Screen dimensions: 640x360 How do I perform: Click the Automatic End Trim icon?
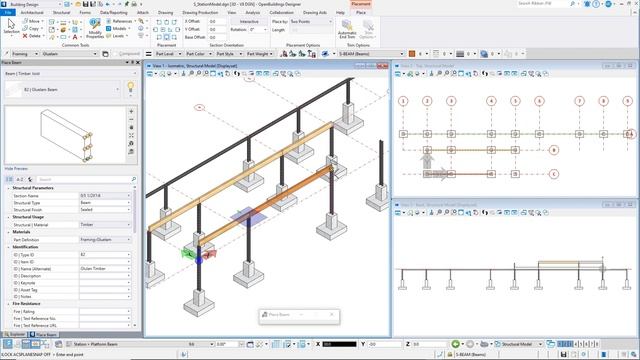click(x=347, y=29)
